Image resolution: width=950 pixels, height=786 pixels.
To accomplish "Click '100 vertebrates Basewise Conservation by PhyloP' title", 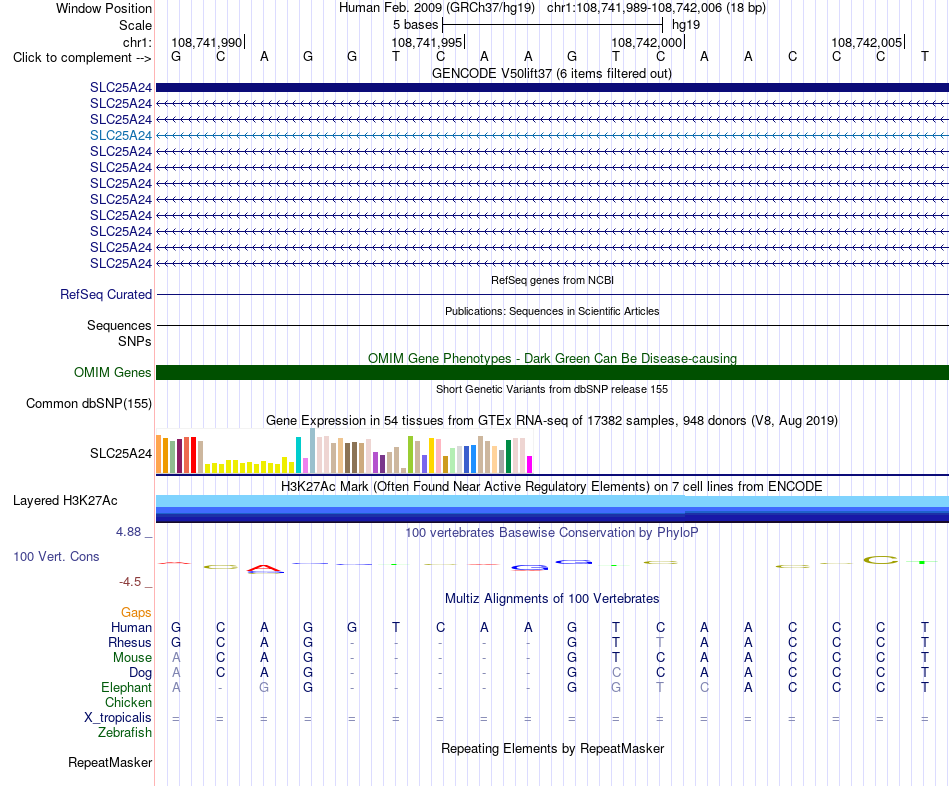I will pyautogui.click(x=552, y=533).
